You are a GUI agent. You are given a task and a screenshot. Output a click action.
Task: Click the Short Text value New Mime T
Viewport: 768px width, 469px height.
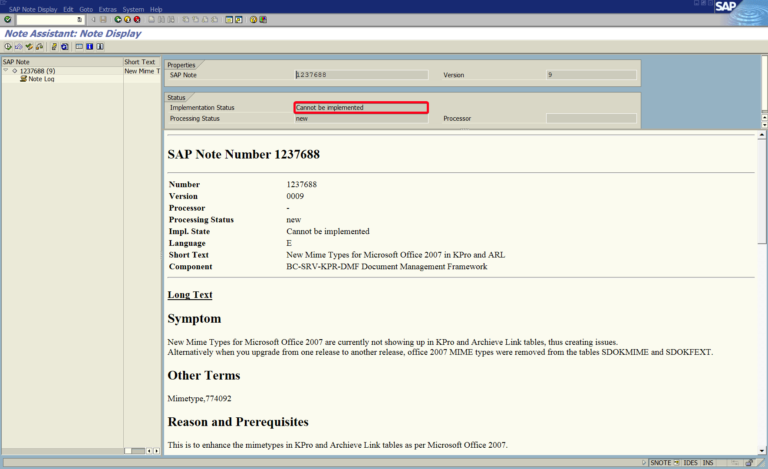pyautogui.click(x=142, y=71)
